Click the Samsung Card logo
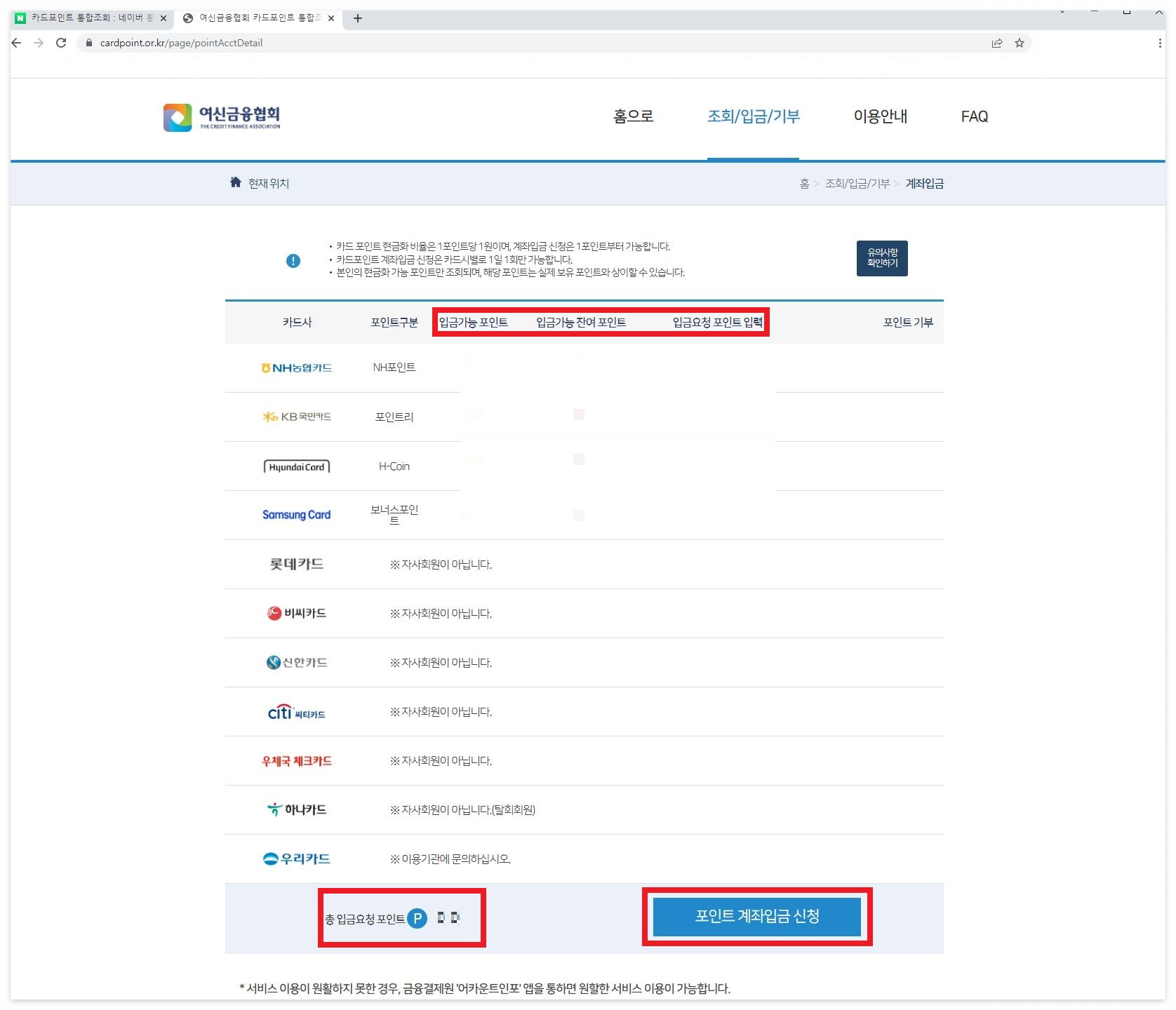Image resolution: width=1176 pixels, height=1010 pixels. [x=296, y=515]
